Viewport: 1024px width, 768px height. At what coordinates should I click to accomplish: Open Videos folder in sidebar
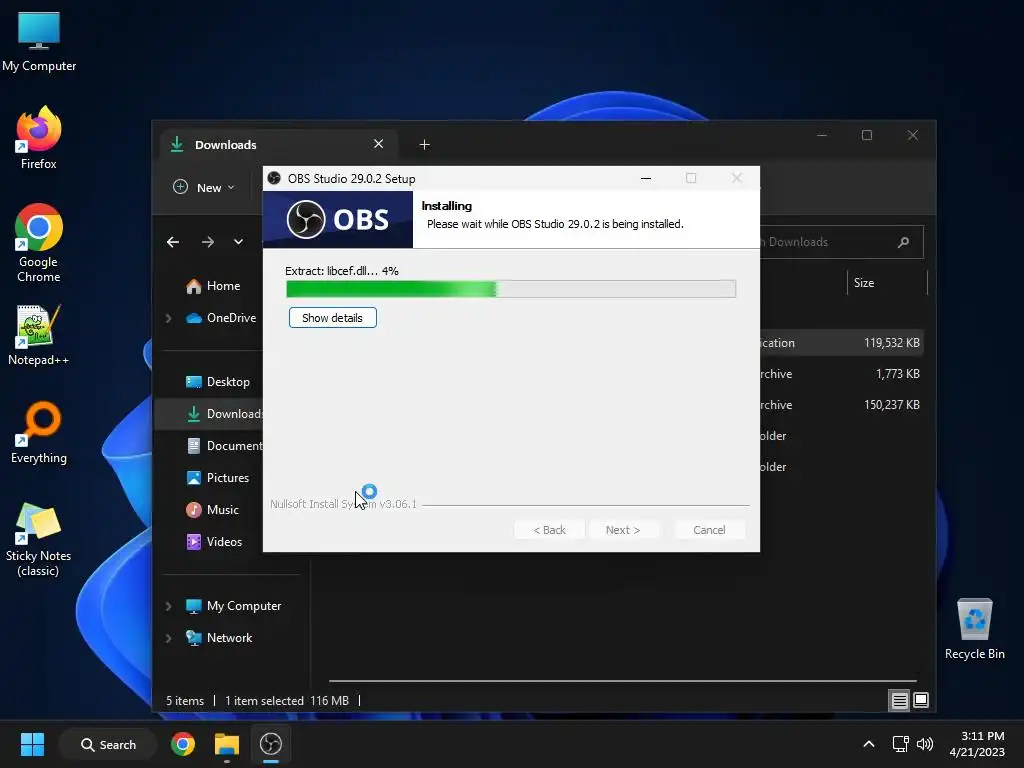click(x=212, y=542)
